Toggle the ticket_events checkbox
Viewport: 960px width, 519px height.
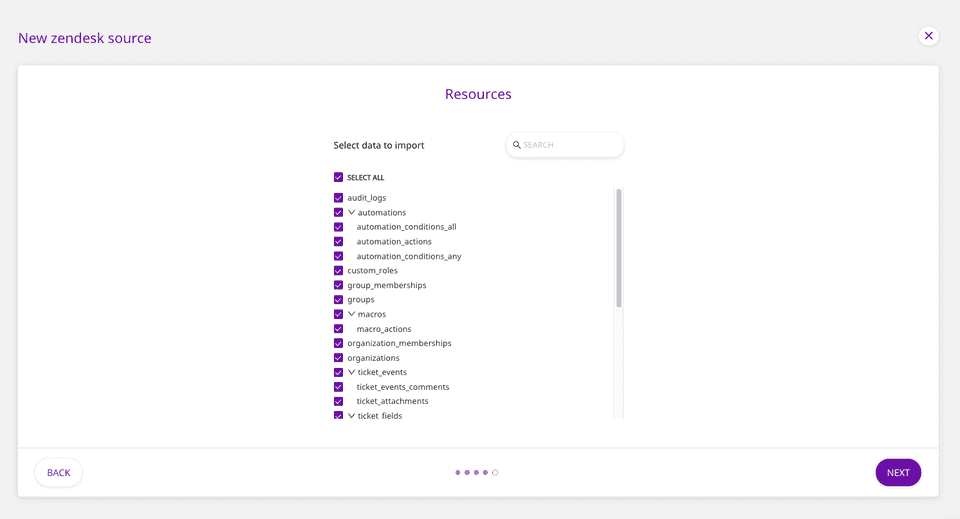click(338, 372)
